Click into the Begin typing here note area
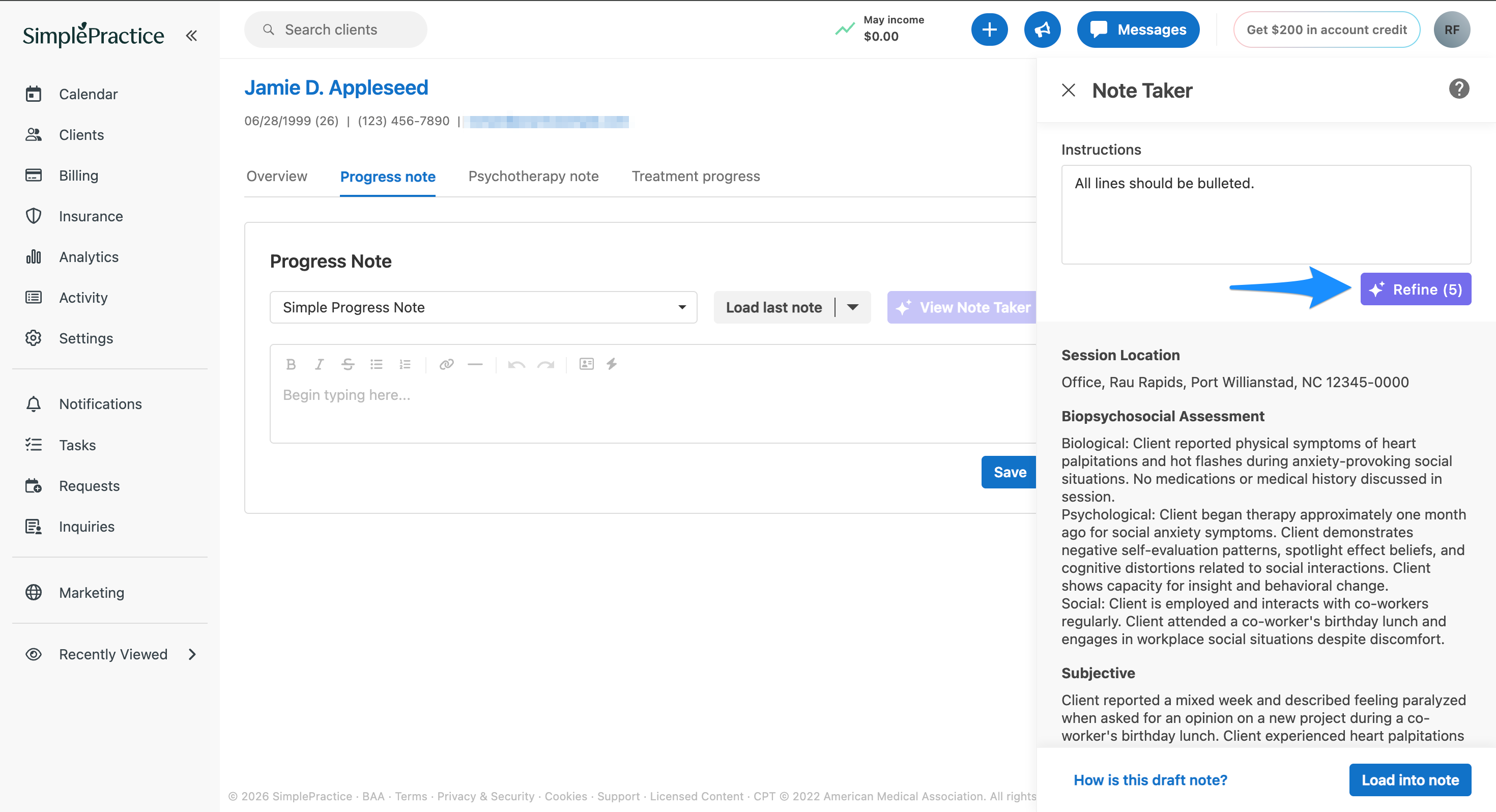The height and width of the screenshot is (812, 1496). click(653, 410)
